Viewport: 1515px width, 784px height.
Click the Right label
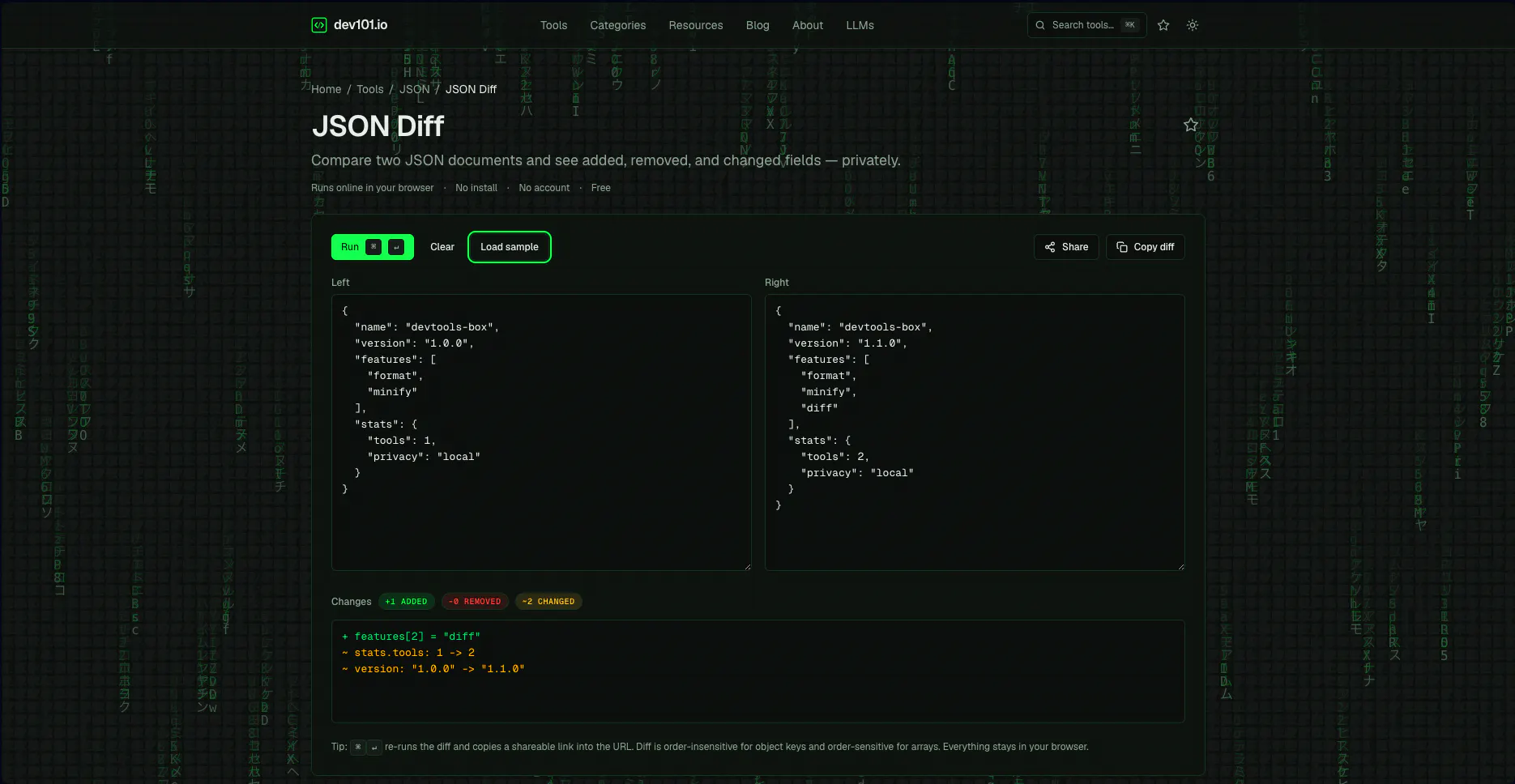777,283
